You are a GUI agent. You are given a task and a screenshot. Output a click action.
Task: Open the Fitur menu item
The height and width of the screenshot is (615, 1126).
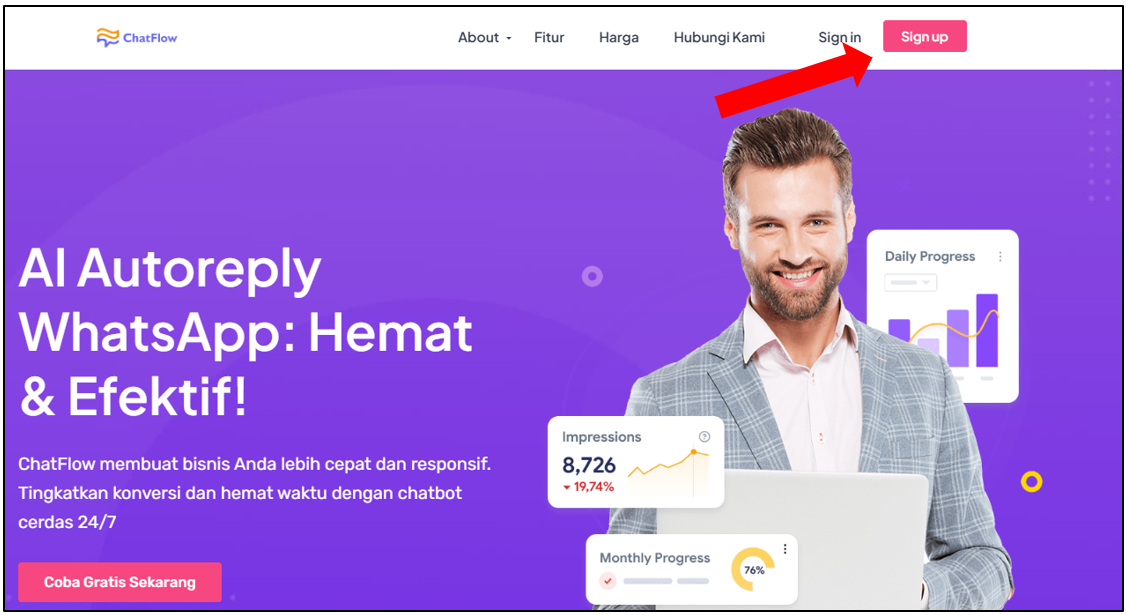point(549,37)
